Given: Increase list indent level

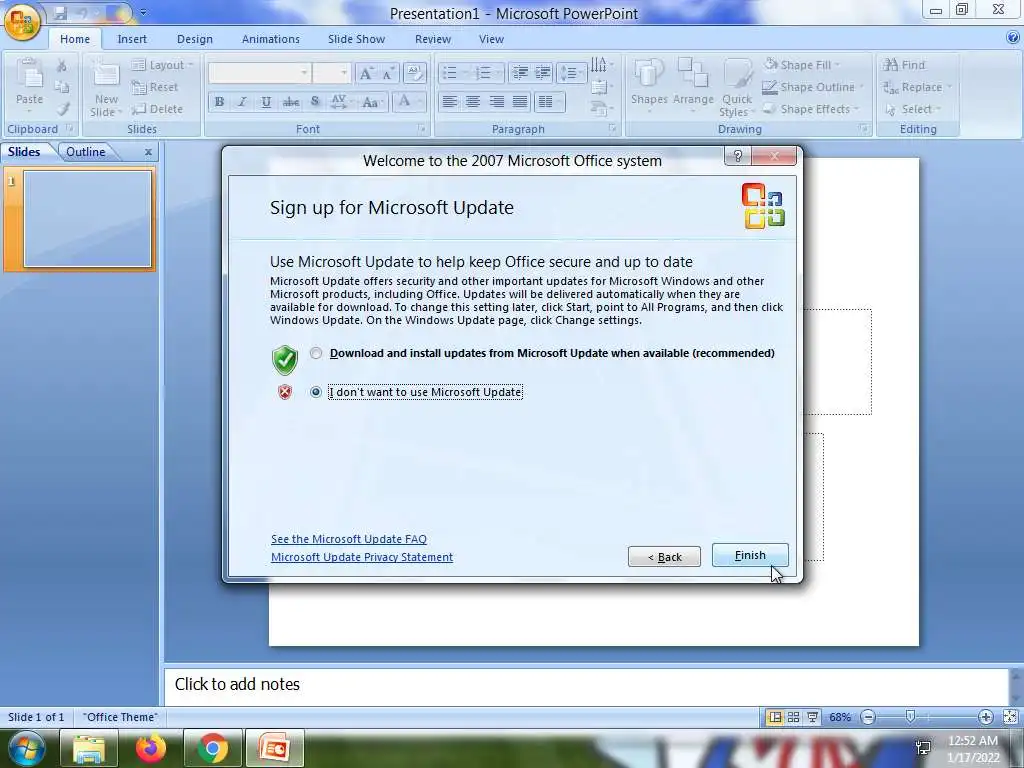Looking at the screenshot, I should click(x=543, y=72).
